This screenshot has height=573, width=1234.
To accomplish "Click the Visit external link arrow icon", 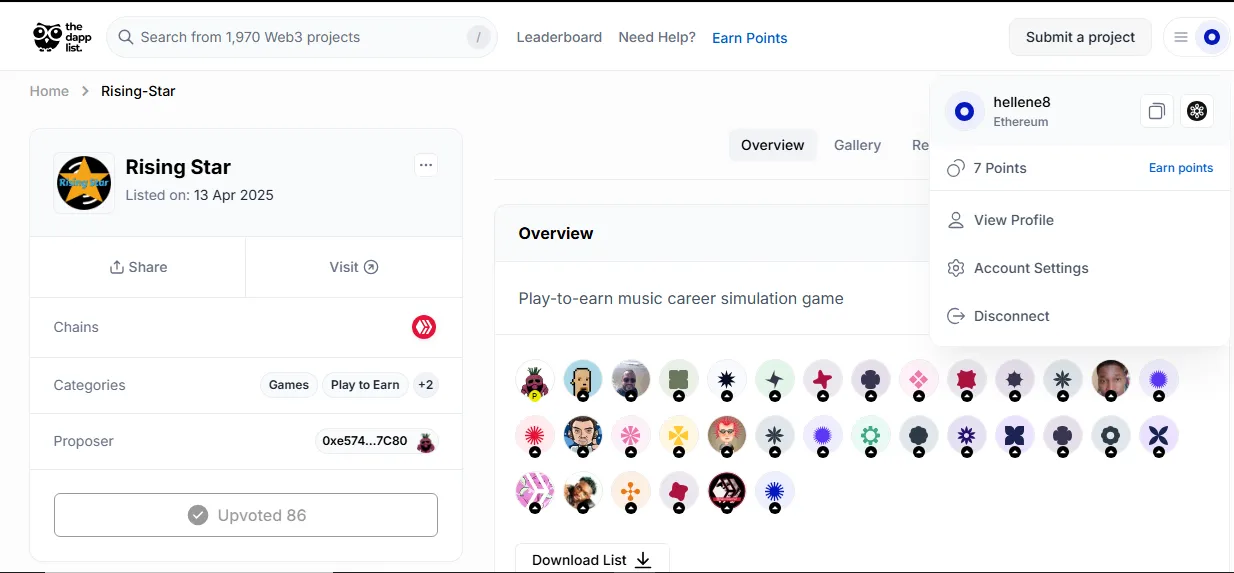I will pos(371,267).
